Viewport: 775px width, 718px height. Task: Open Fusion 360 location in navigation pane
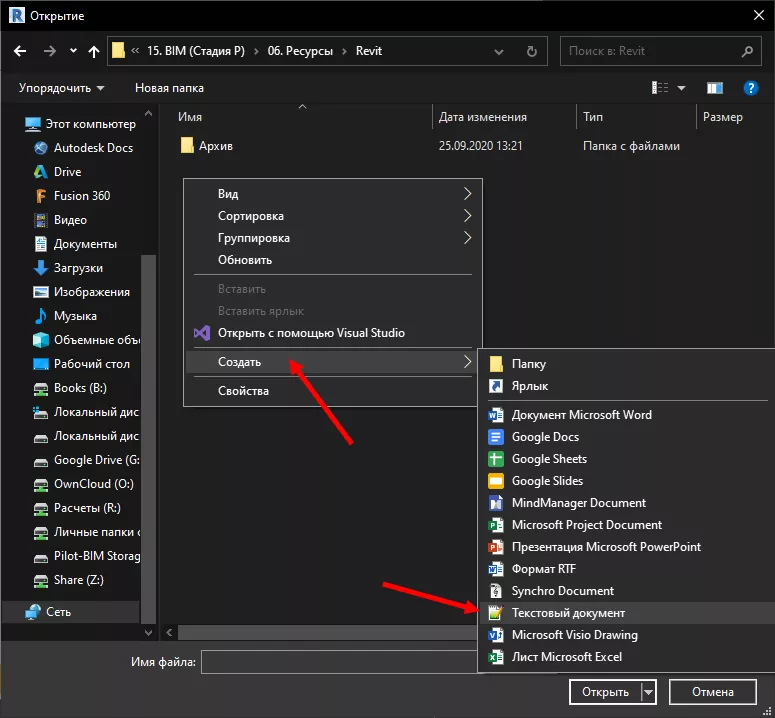(81, 196)
